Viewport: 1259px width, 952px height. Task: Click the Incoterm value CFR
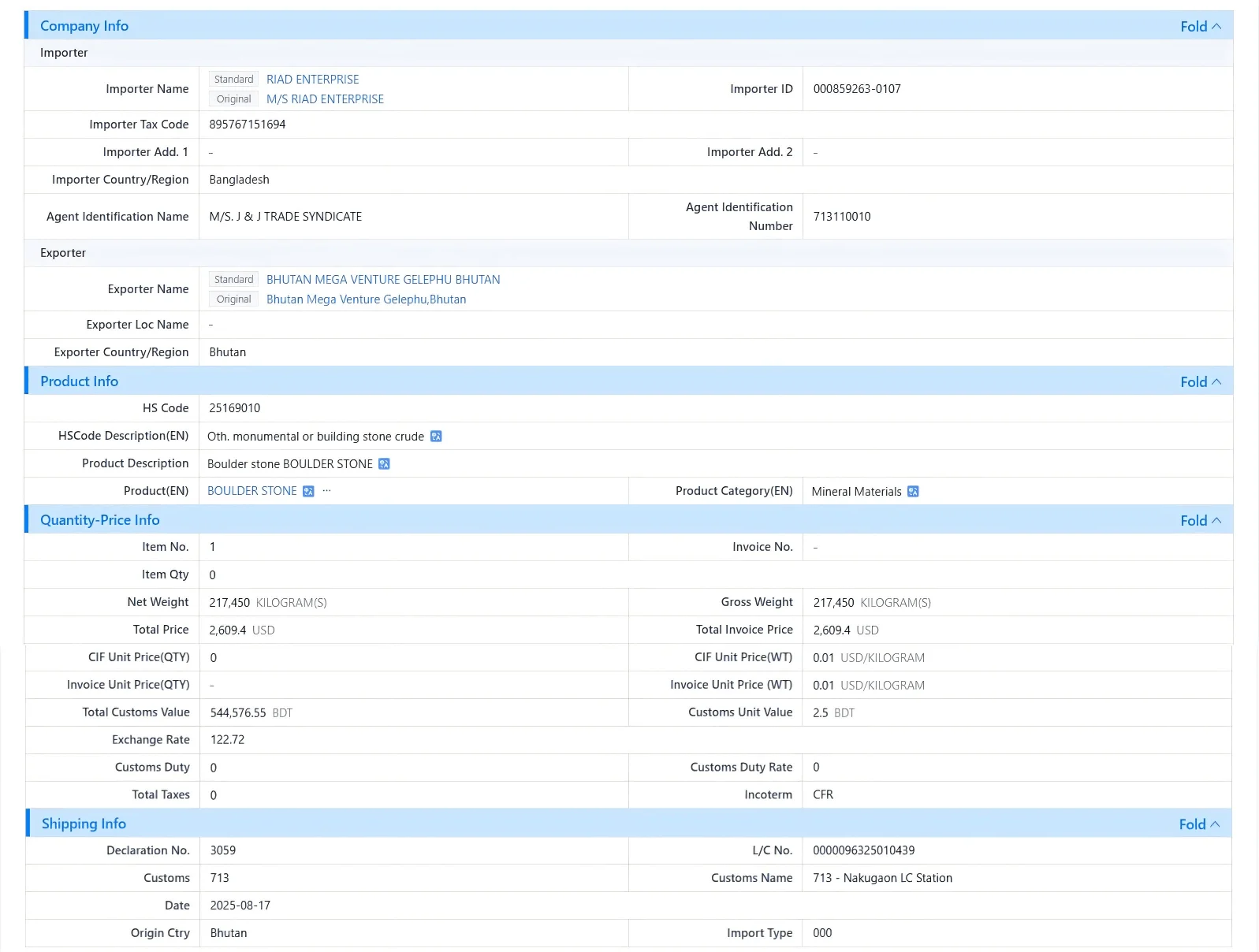click(823, 795)
